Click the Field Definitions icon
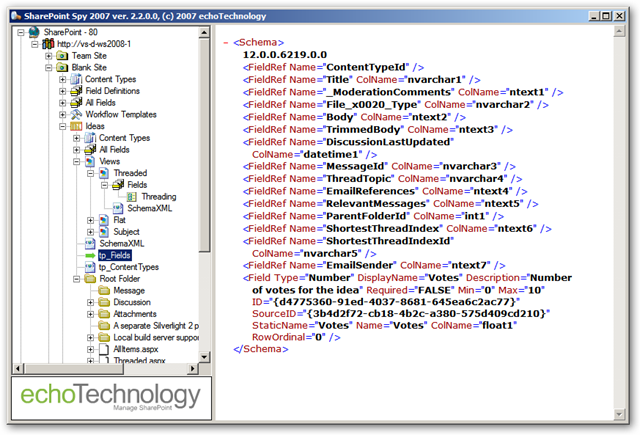The width and height of the screenshot is (640, 435). (76, 91)
